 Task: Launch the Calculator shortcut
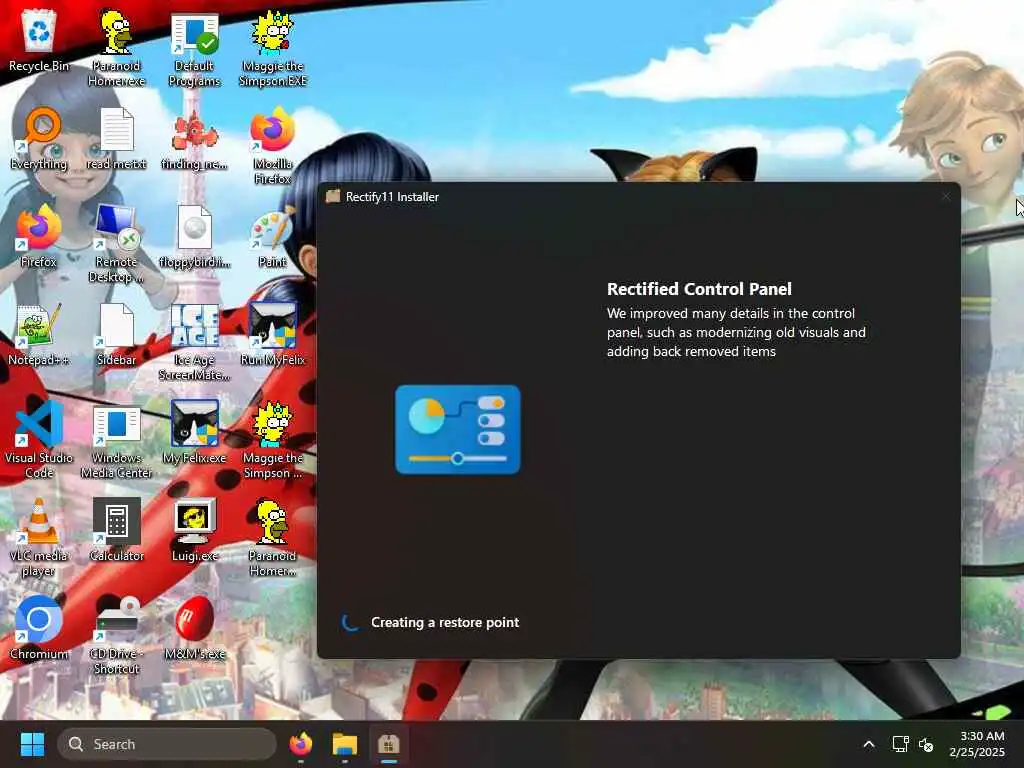click(x=116, y=530)
